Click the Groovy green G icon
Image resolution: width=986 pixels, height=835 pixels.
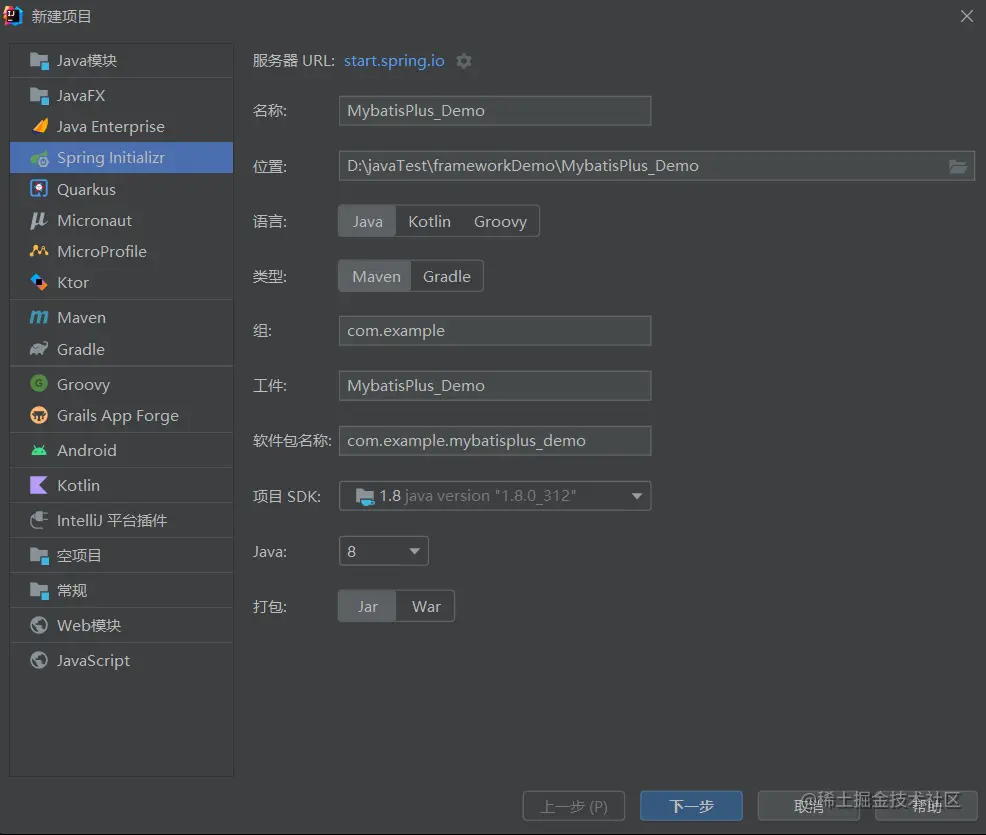click(x=39, y=383)
